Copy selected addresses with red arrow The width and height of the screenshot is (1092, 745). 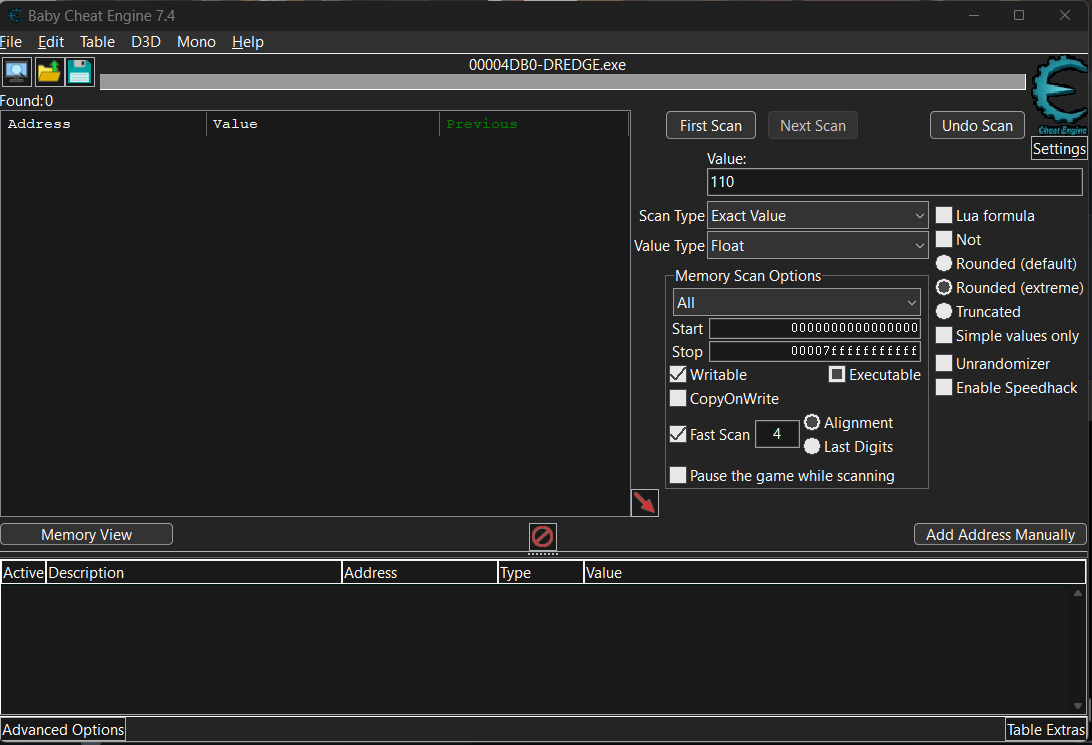tap(644, 503)
